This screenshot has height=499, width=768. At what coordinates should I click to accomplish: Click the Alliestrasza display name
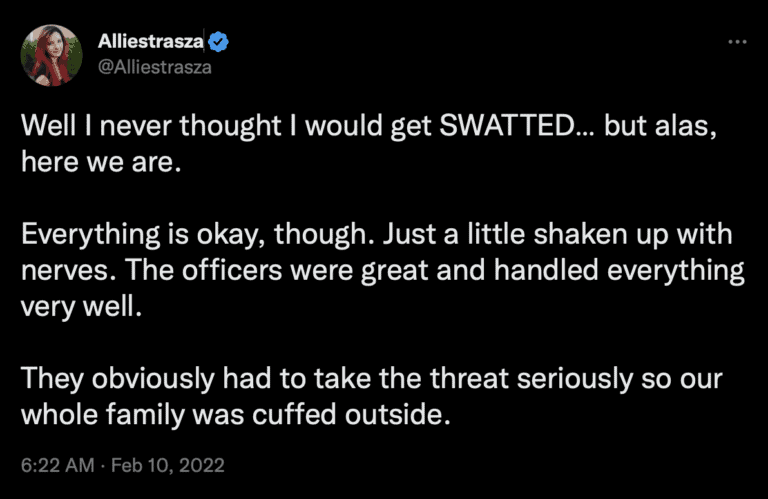(151, 42)
